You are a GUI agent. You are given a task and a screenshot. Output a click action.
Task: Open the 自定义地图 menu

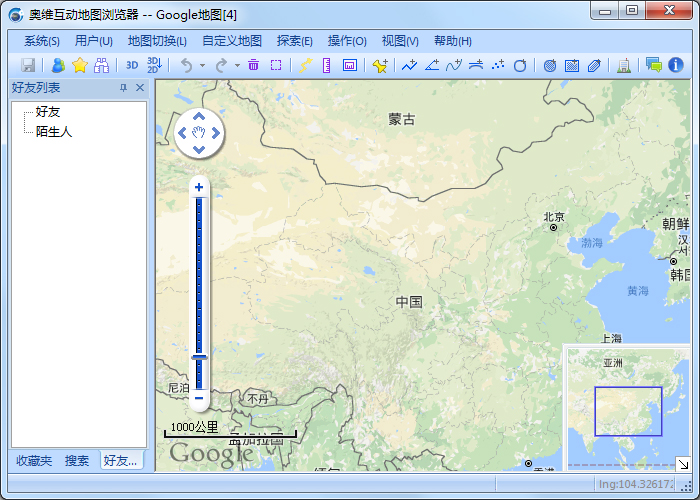click(232, 41)
